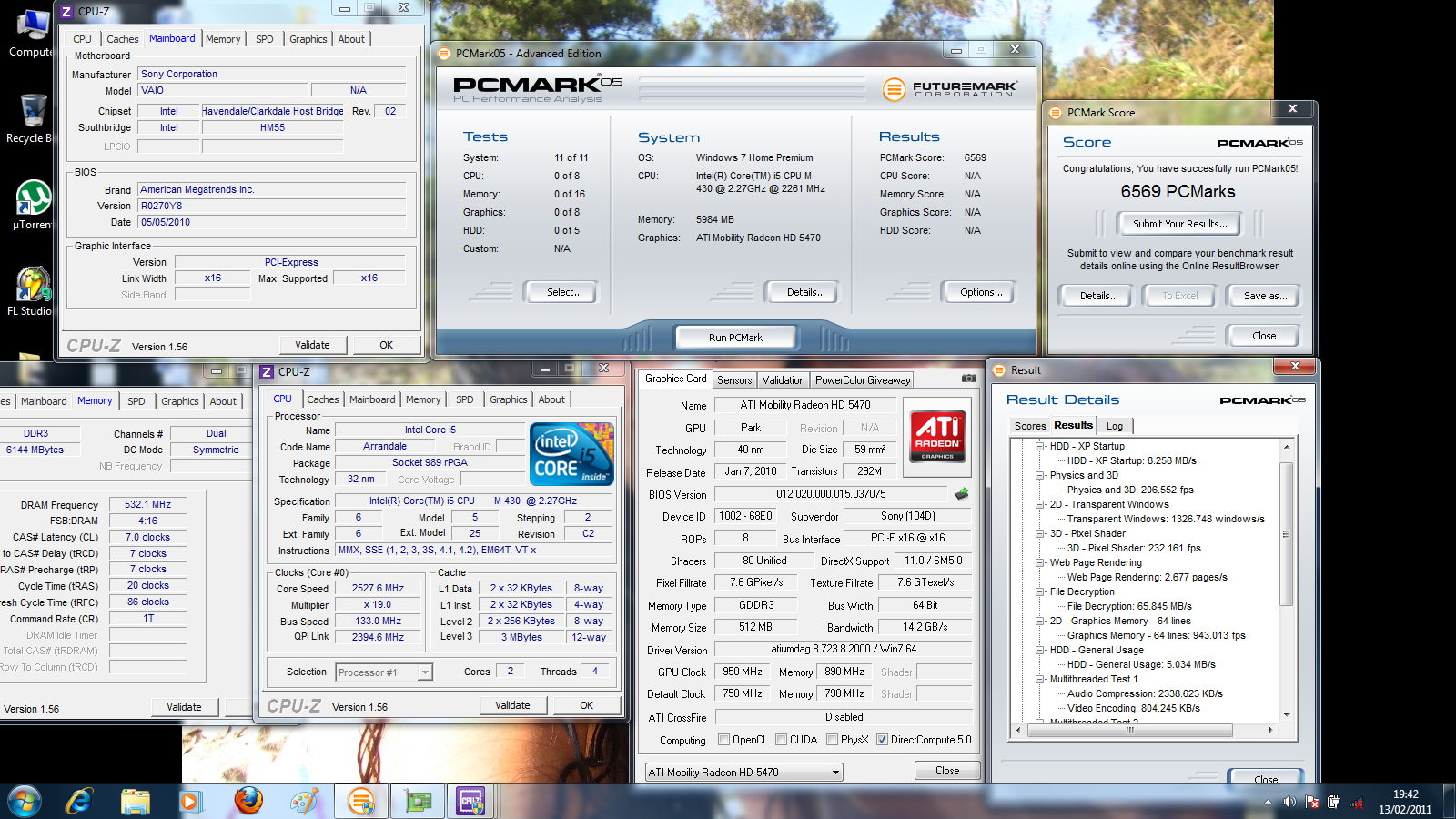Click the green BIOS save icon in GPU-Z
The width and height of the screenshot is (1456, 819).
[x=962, y=494]
